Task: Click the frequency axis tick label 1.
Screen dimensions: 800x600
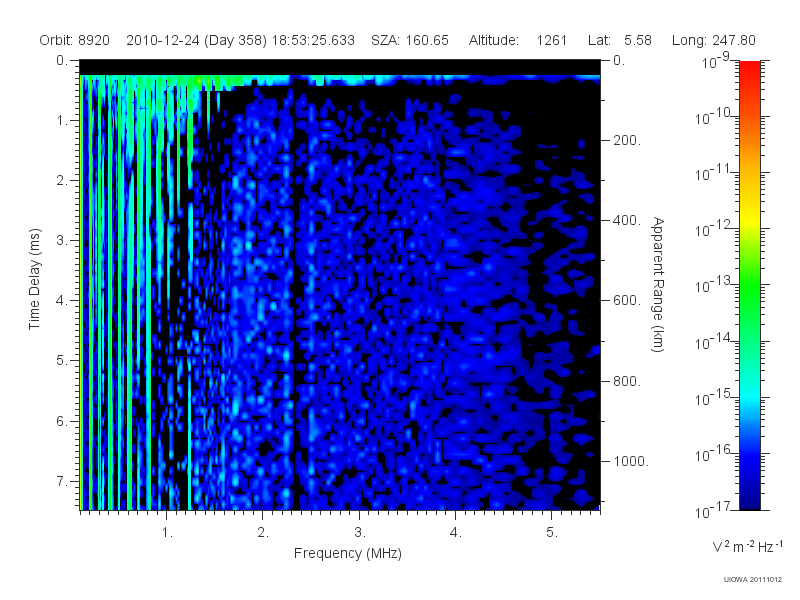Action: click(167, 533)
